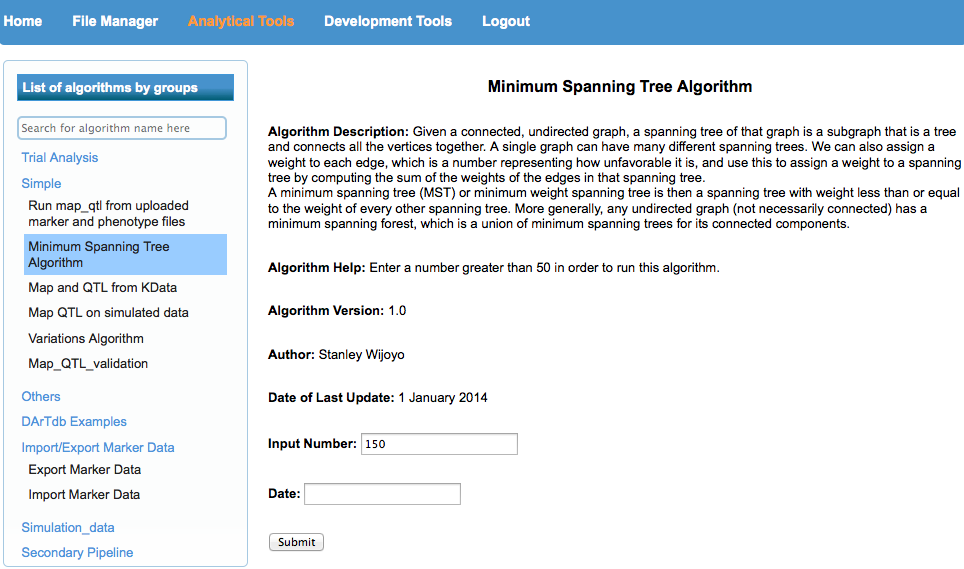
Task: Click the Algorithm Help label
Action: (x=317, y=267)
